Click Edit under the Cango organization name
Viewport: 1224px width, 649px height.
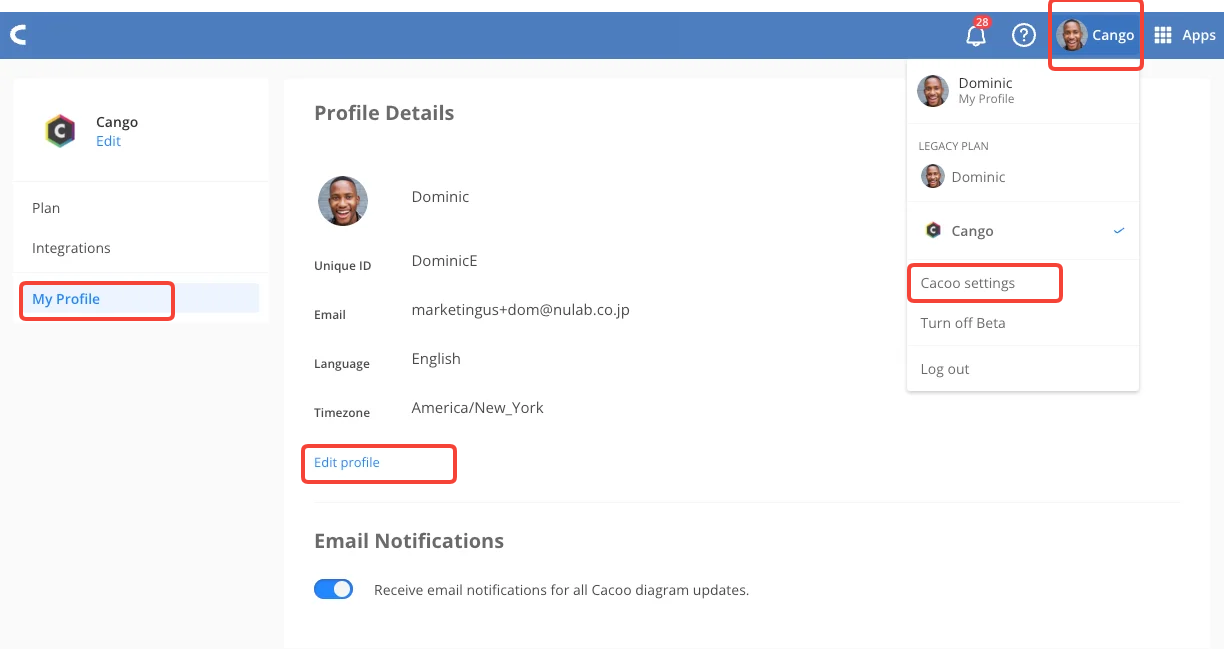[x=106, y=141]
